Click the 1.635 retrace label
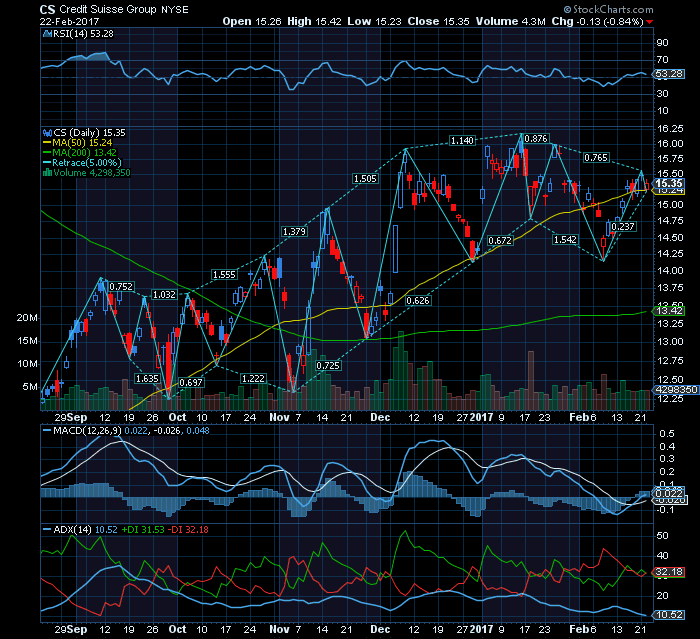Screen dimensions: 700x639 coord(147,379)
